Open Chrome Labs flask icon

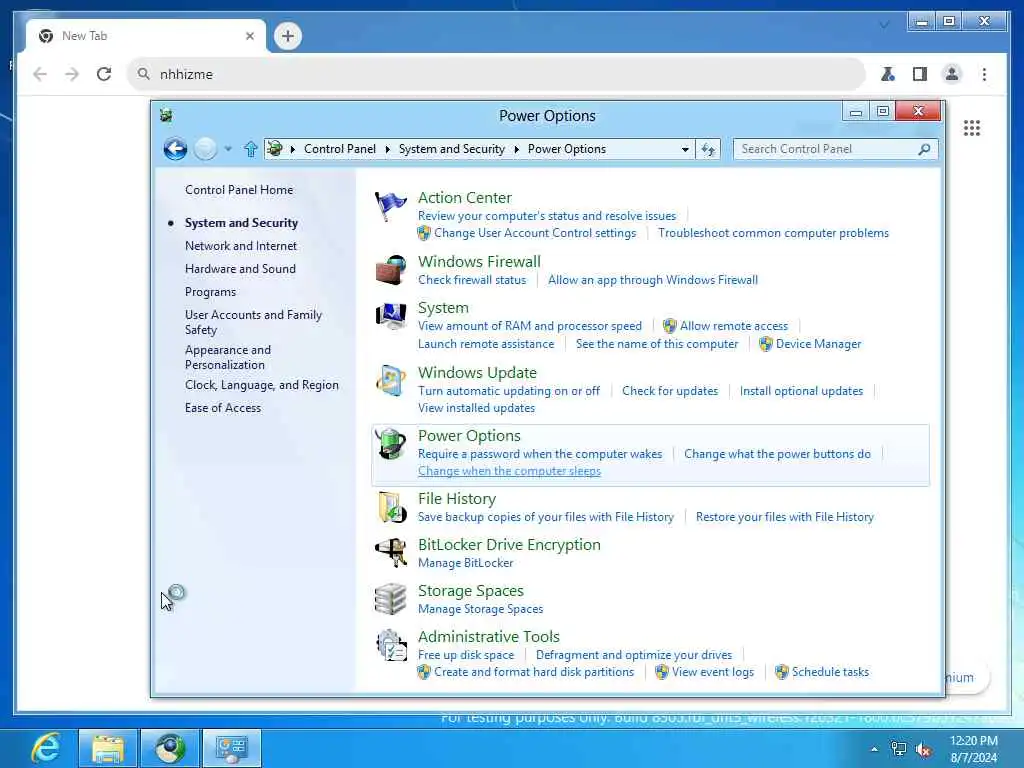[888, 74]
